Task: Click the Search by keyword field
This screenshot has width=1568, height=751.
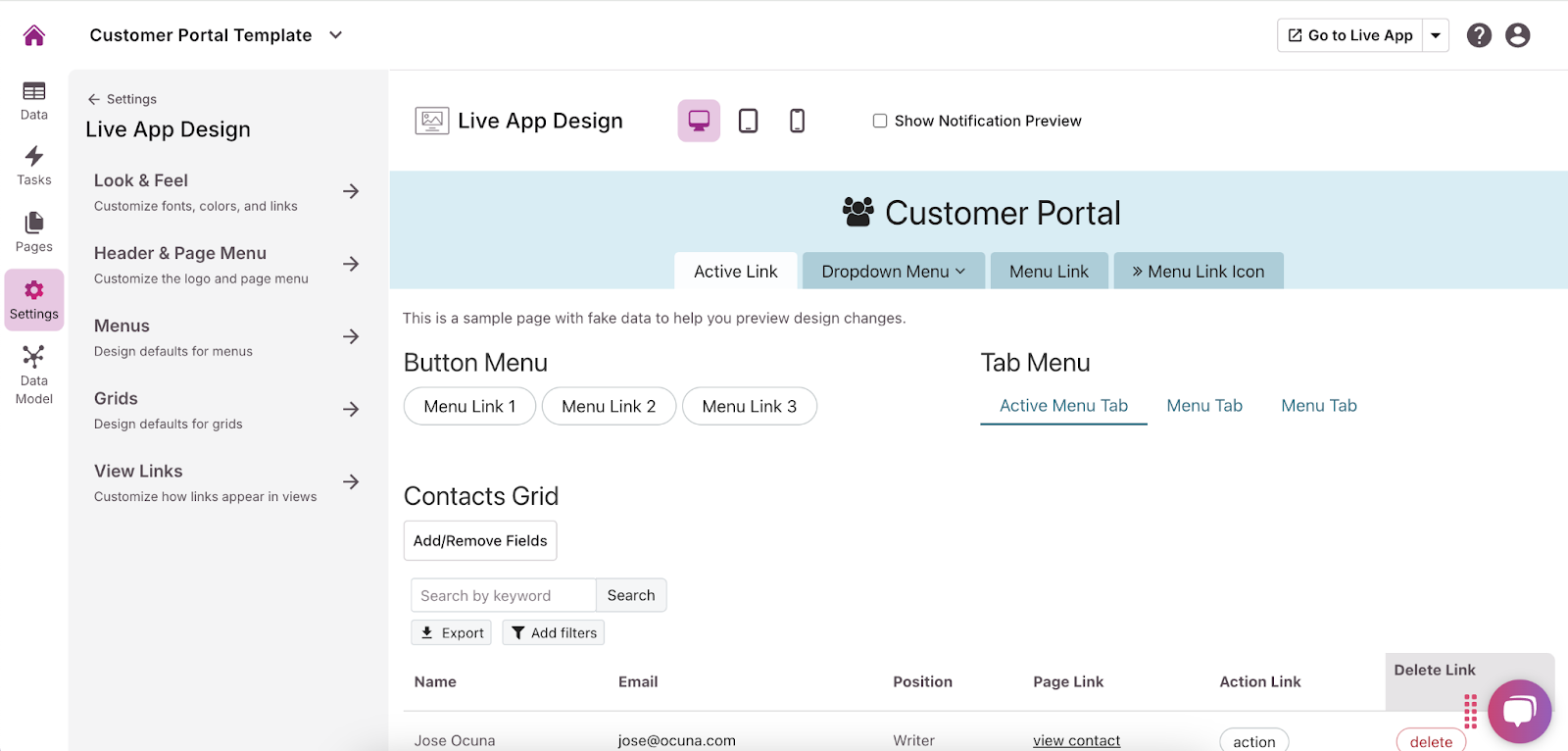Action: click(503, 595)
